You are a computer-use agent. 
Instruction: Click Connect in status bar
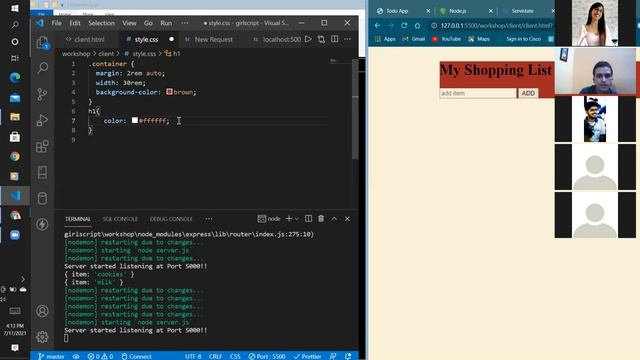[x=137, y=356]
